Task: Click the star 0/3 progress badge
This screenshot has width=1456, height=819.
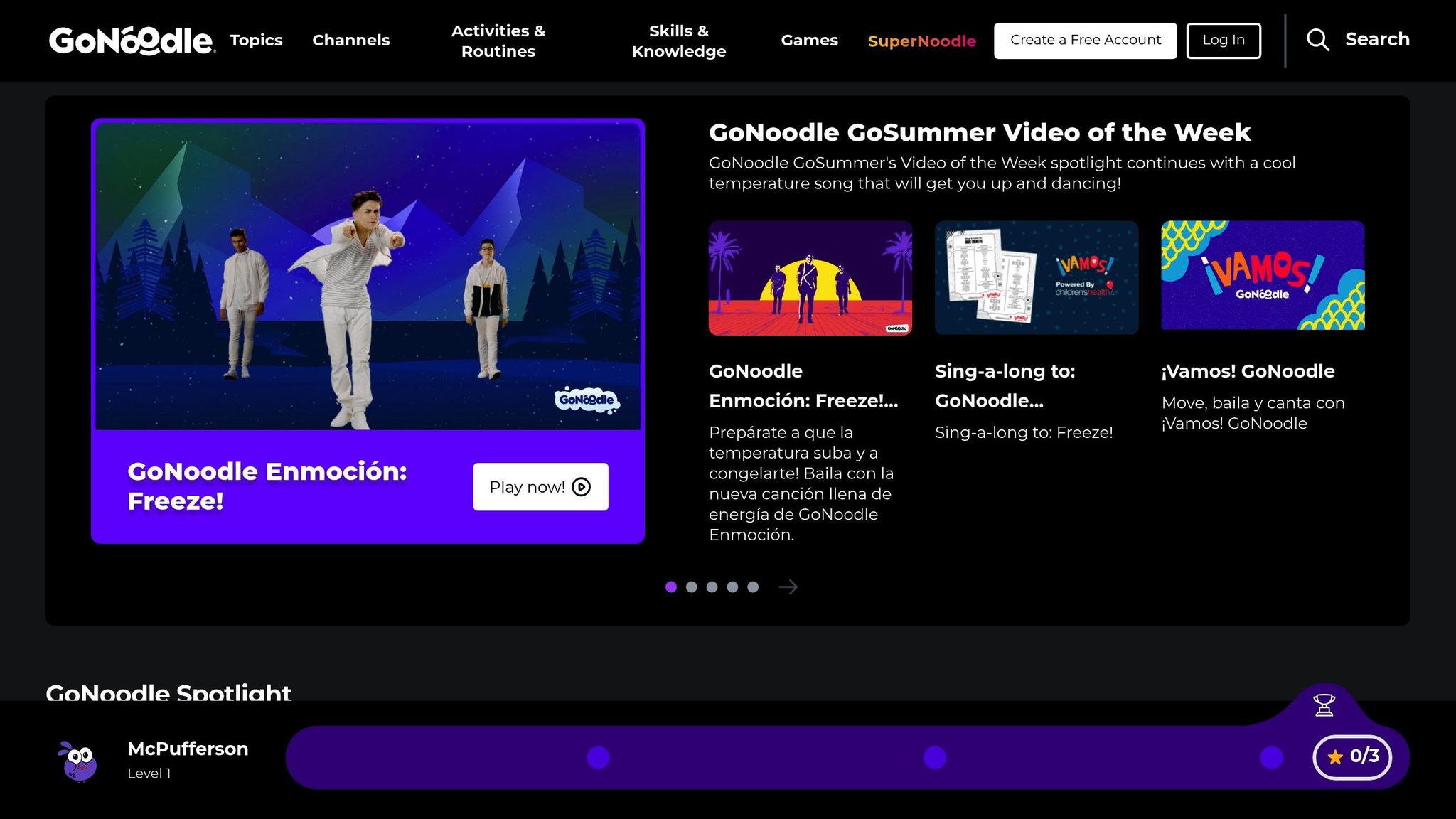Action: point(1351,756)
